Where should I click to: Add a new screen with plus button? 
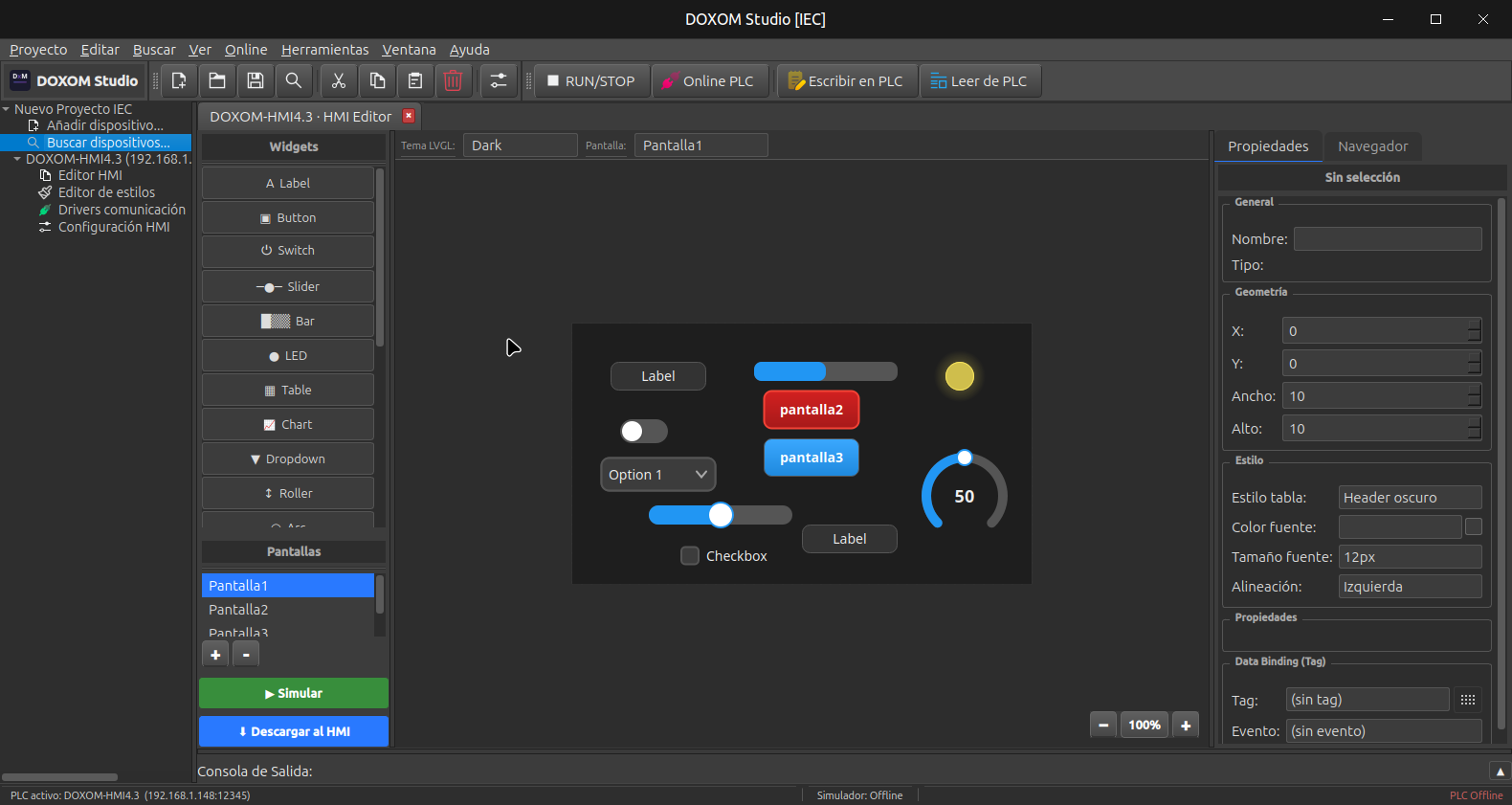click(215, 655)
